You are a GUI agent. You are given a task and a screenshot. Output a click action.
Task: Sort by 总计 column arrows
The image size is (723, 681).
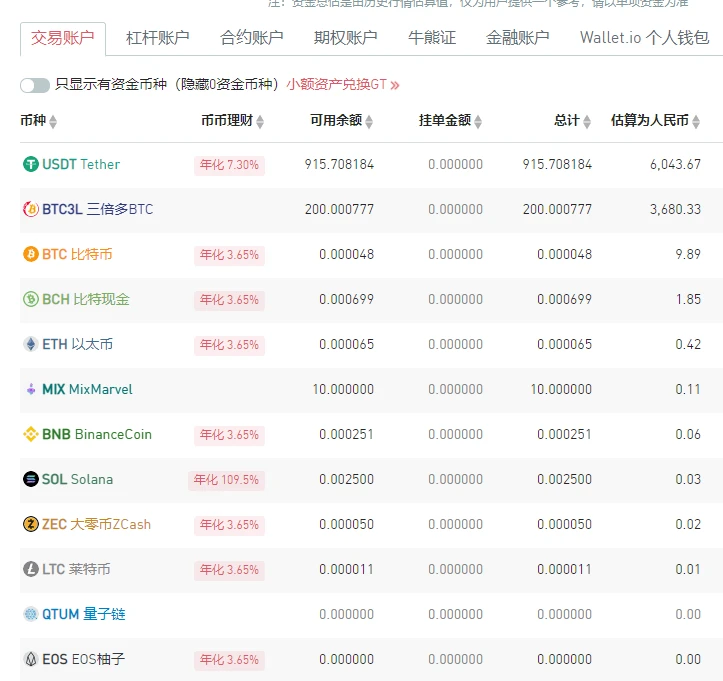(x=587, y=121)
